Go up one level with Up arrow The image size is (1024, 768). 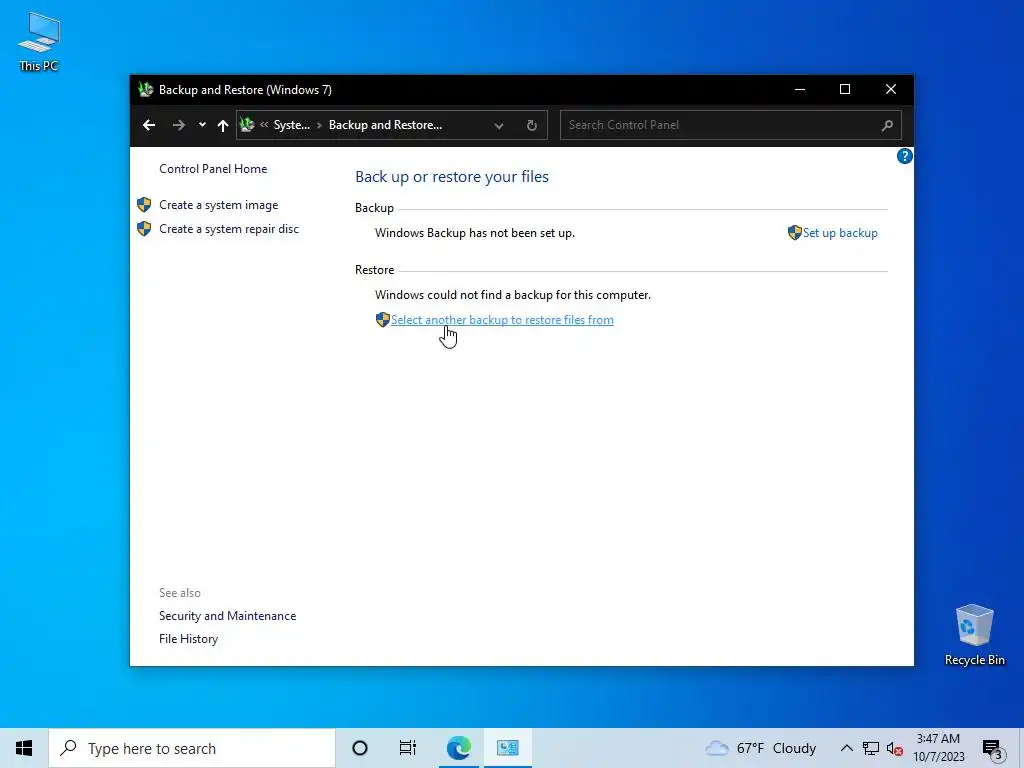223,125
